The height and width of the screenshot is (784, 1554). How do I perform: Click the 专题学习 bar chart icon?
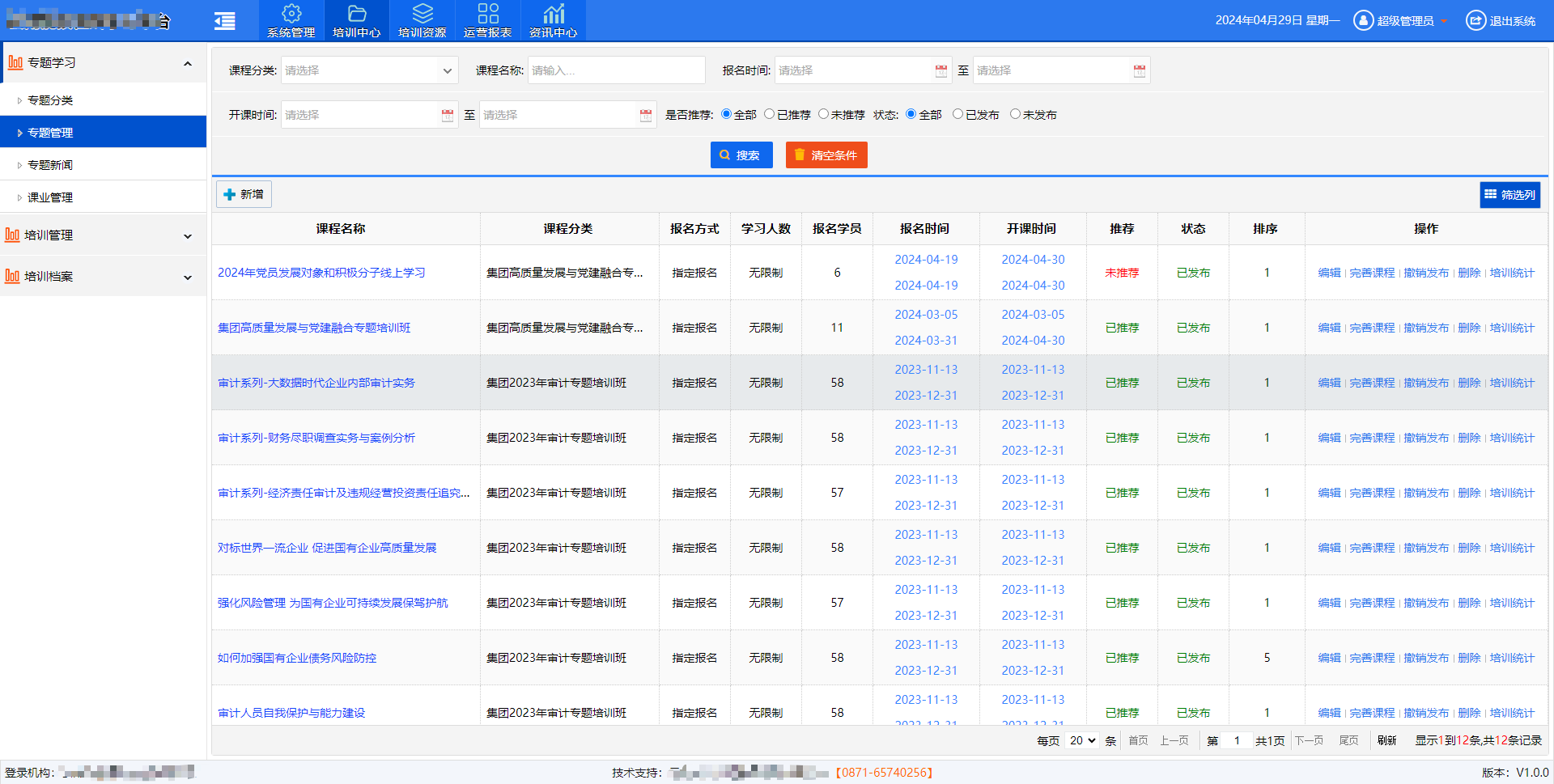point(15,62)
